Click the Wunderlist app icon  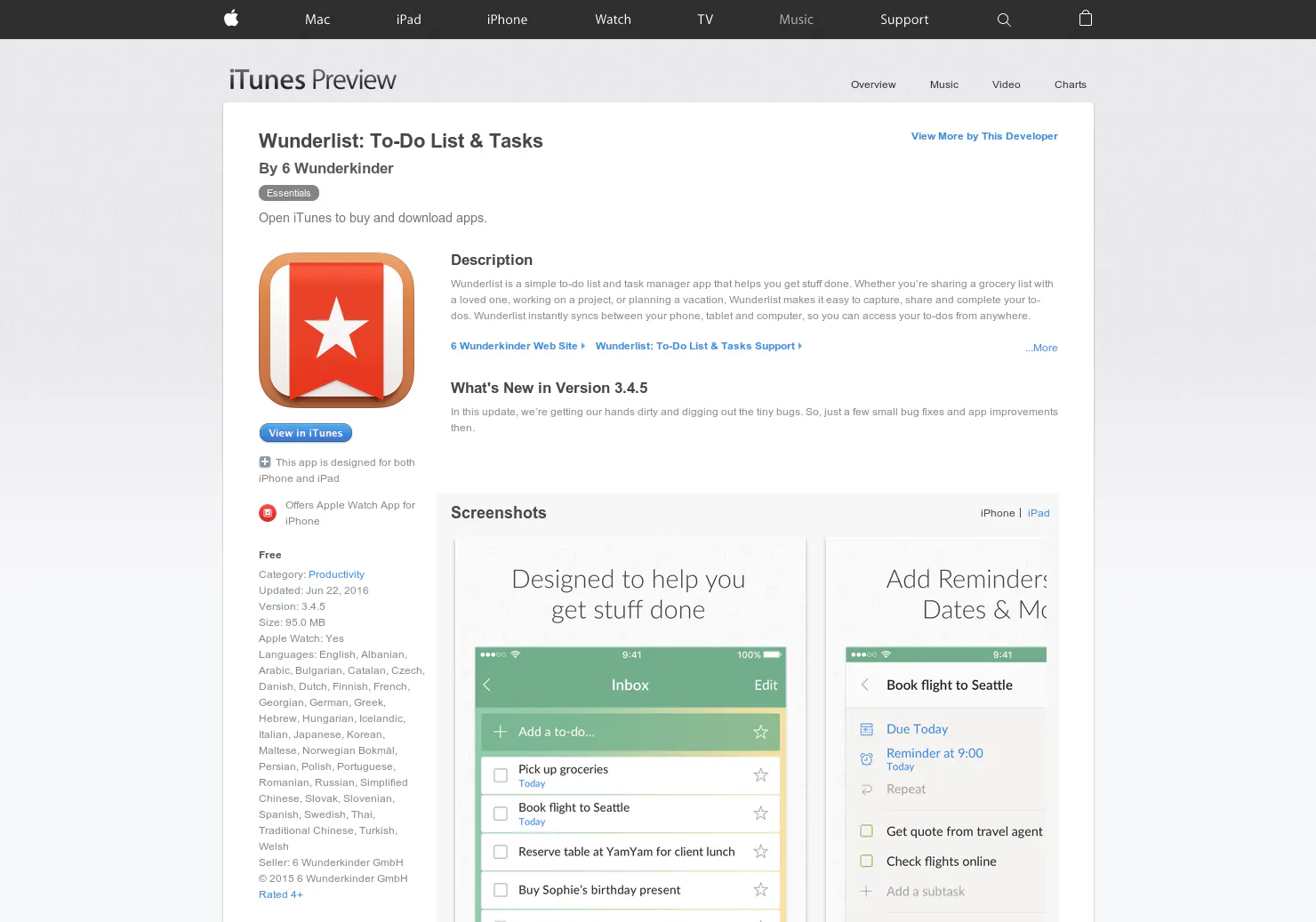tap(336, 330)
